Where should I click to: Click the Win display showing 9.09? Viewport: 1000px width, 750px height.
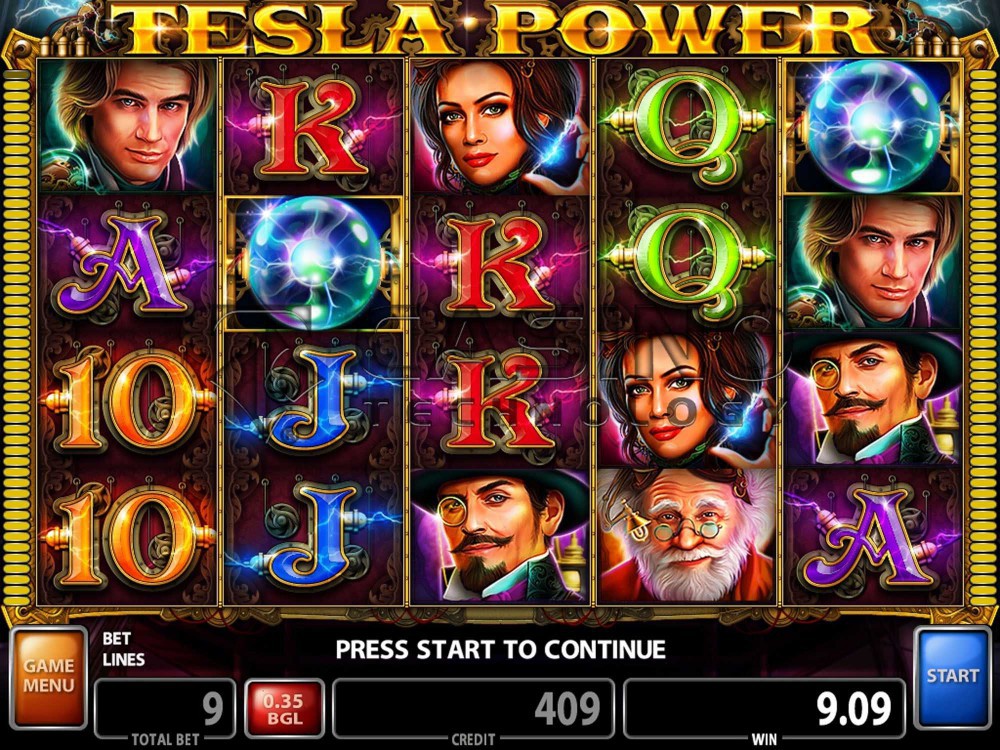[764, 709]
